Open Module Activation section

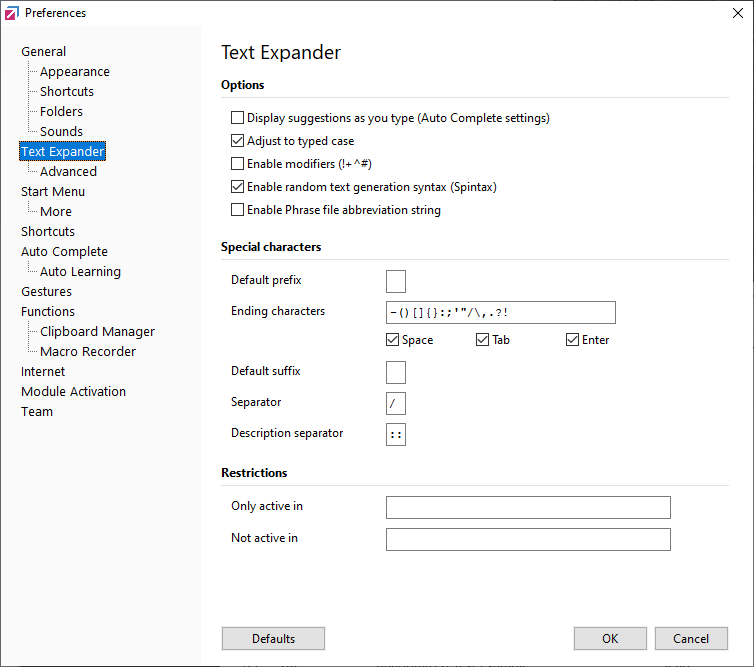(x=73, y=392)
